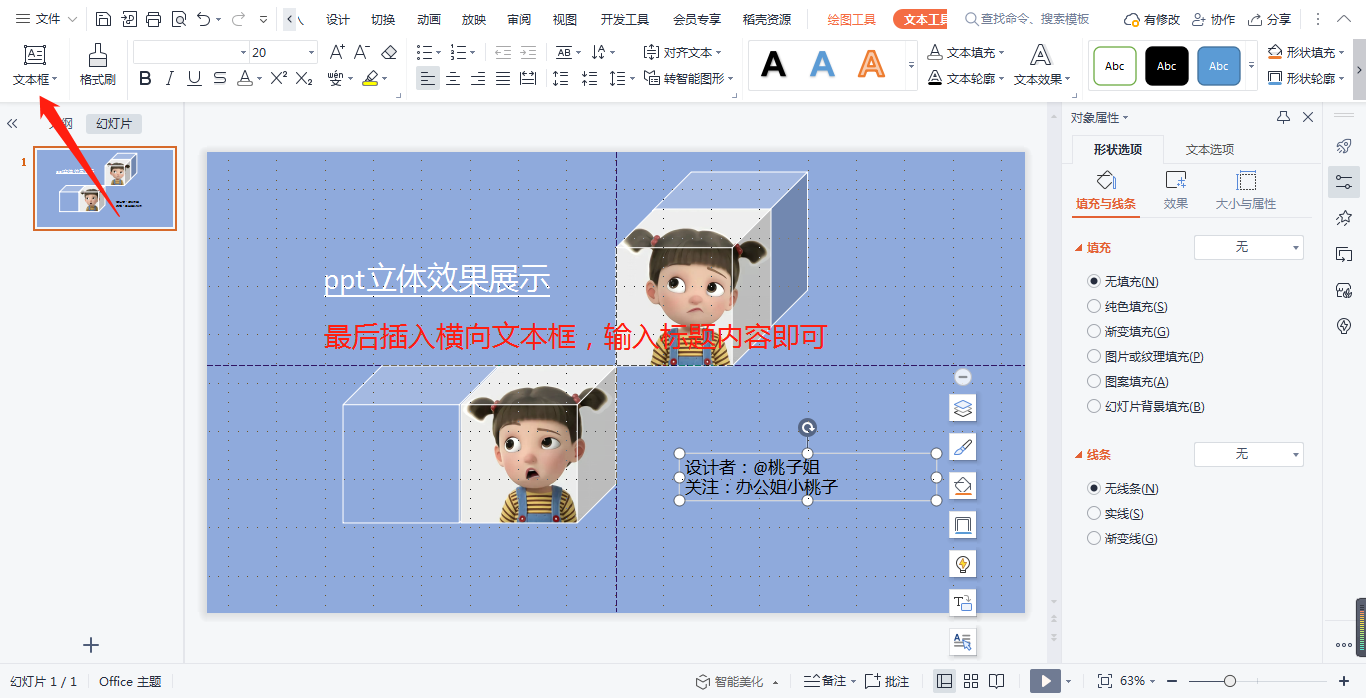The image size is (1366, 698).
Task: Open the 绘图工具 ribbon tab
Action: (x=852, y=19)
